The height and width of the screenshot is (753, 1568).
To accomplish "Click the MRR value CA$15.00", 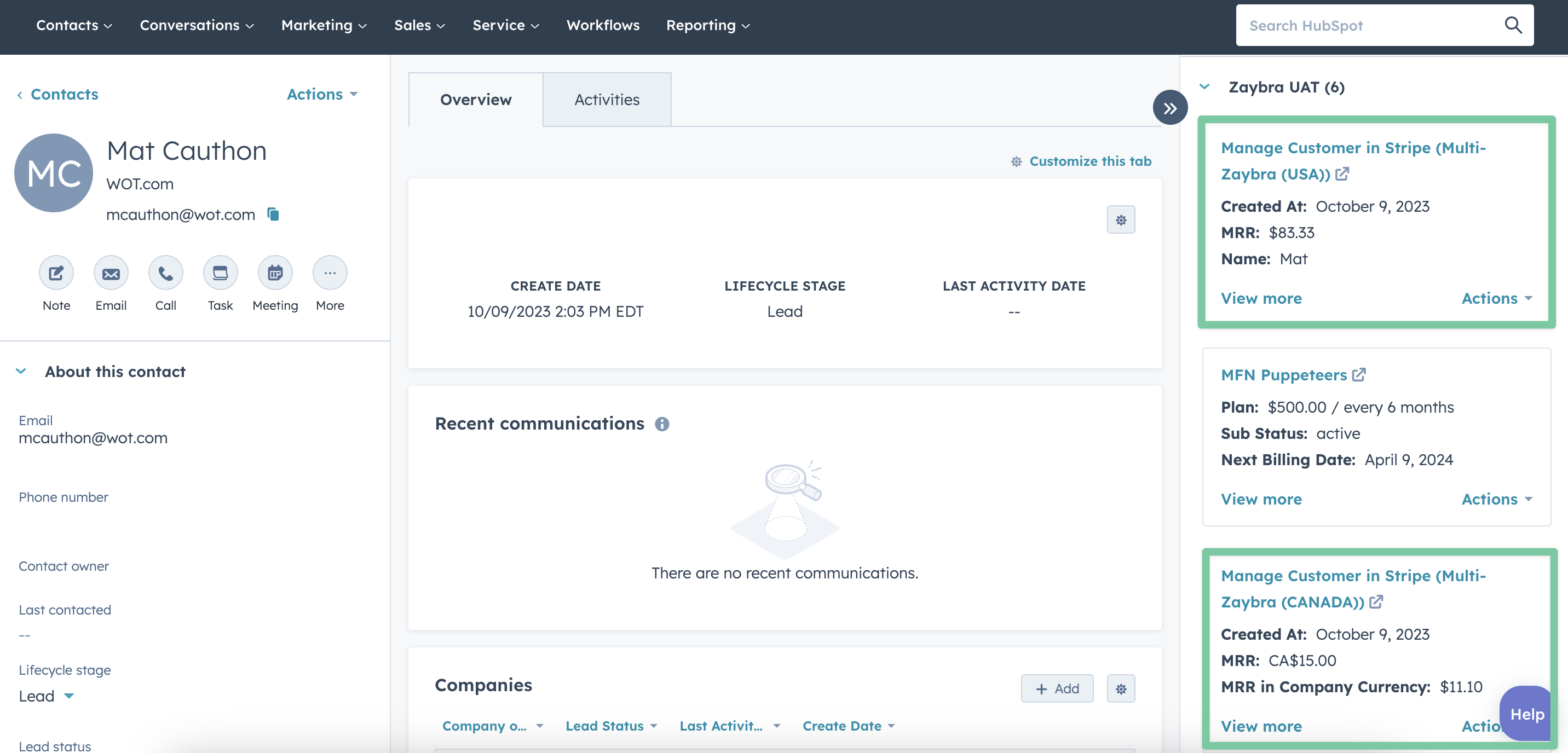I will point(1302,661).
